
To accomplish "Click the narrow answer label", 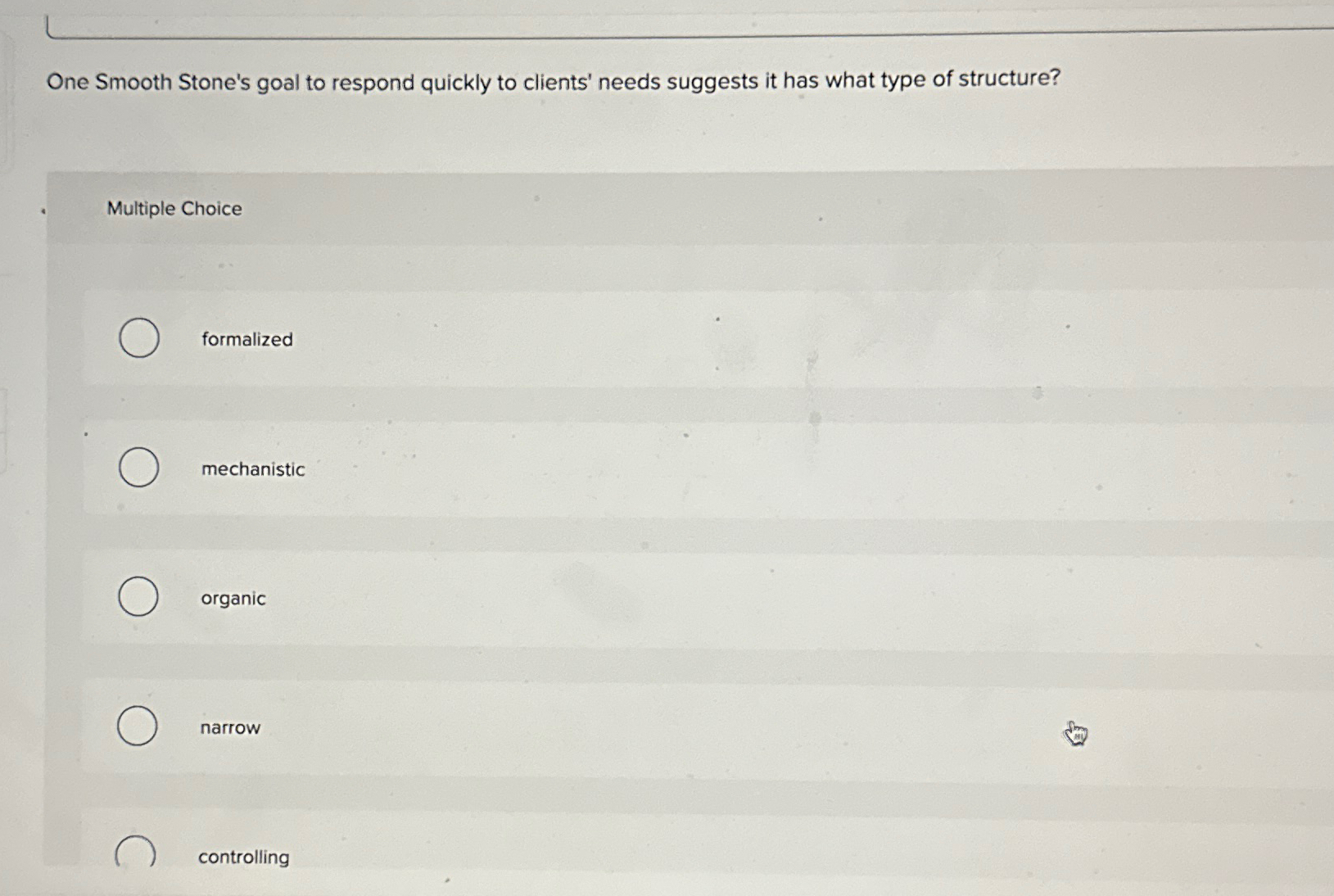I will 230,727.
